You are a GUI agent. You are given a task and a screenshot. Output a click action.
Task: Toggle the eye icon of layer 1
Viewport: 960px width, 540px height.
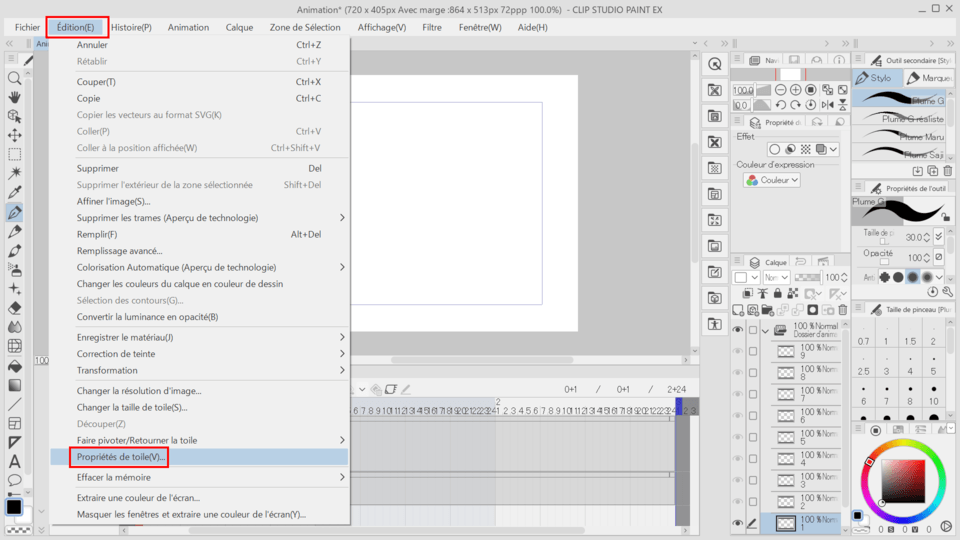tap(738, 523)
